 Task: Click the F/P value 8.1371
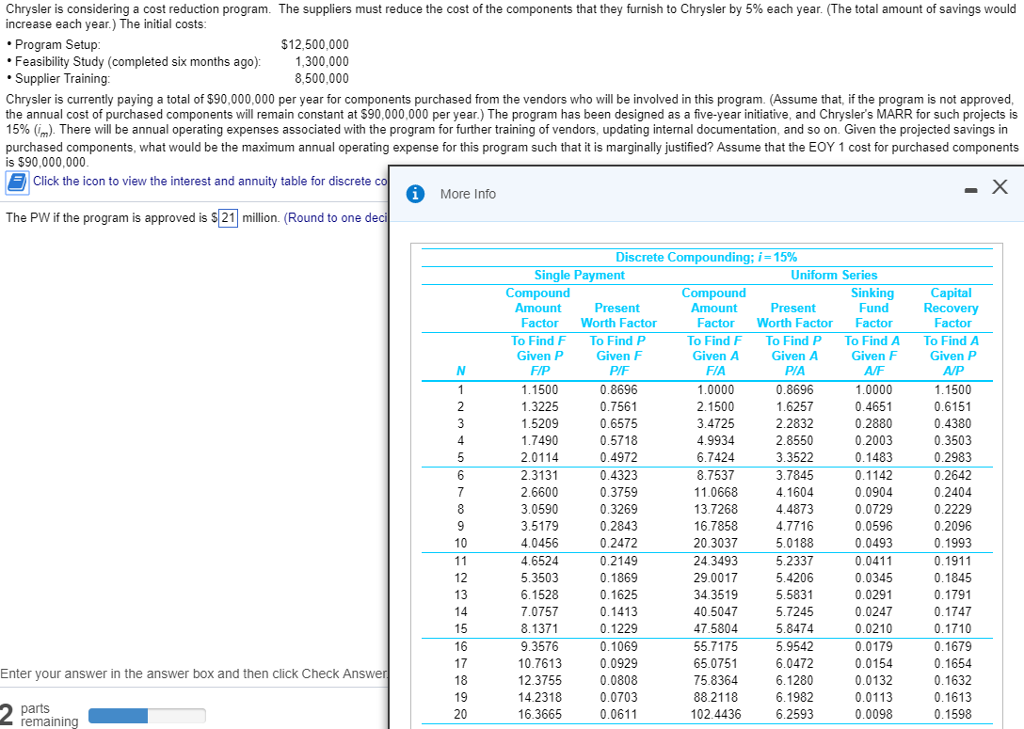coord(539,628)
